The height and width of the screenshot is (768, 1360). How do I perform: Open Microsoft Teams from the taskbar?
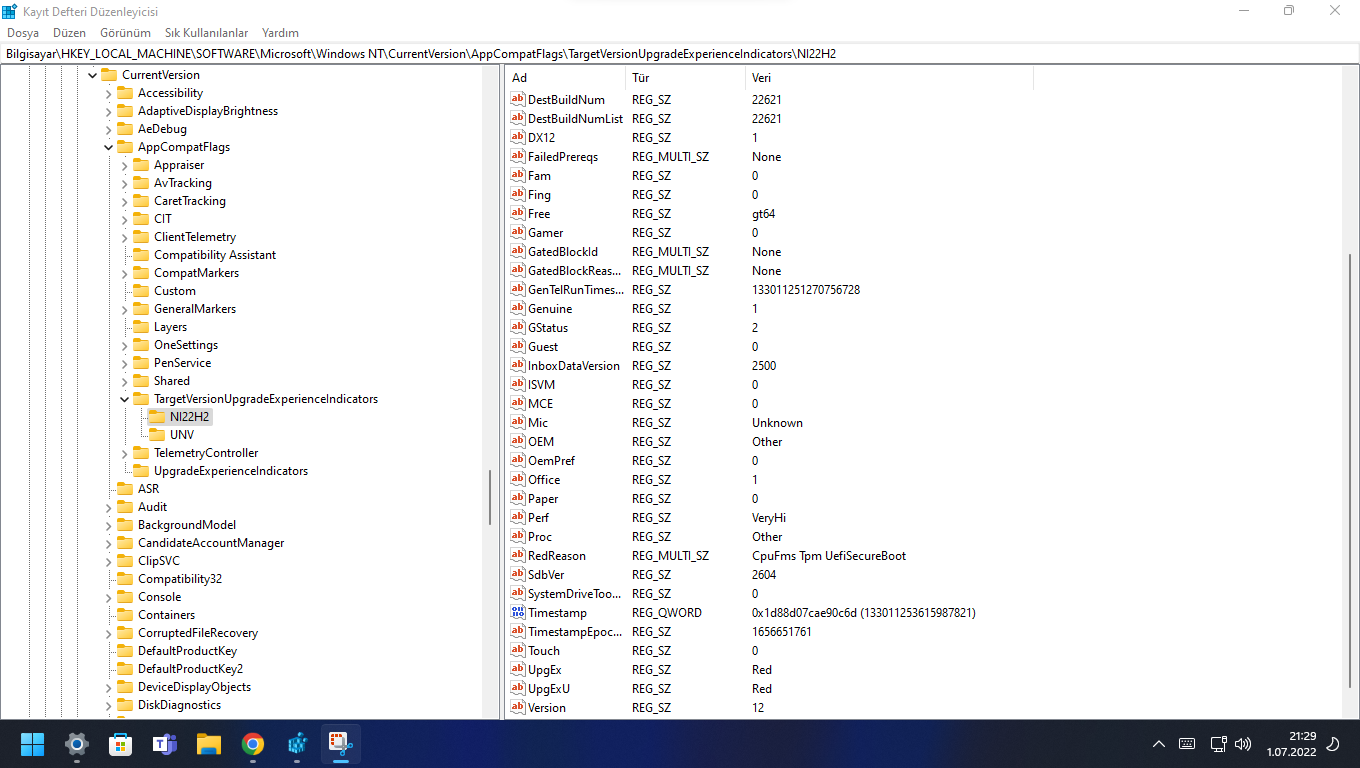coord(164,744)
